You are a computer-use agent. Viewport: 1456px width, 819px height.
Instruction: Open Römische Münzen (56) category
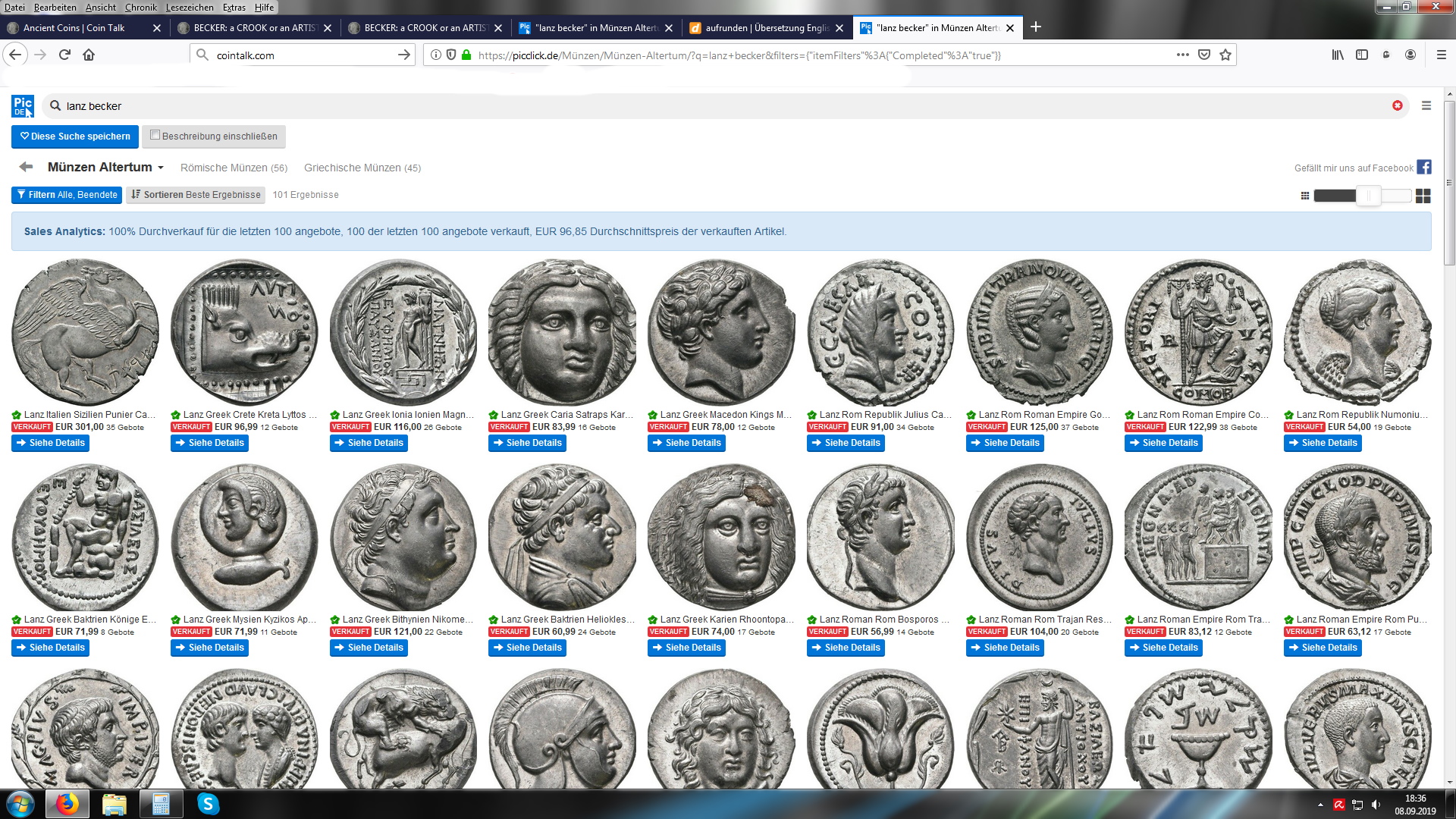click(x=234, y=168)
